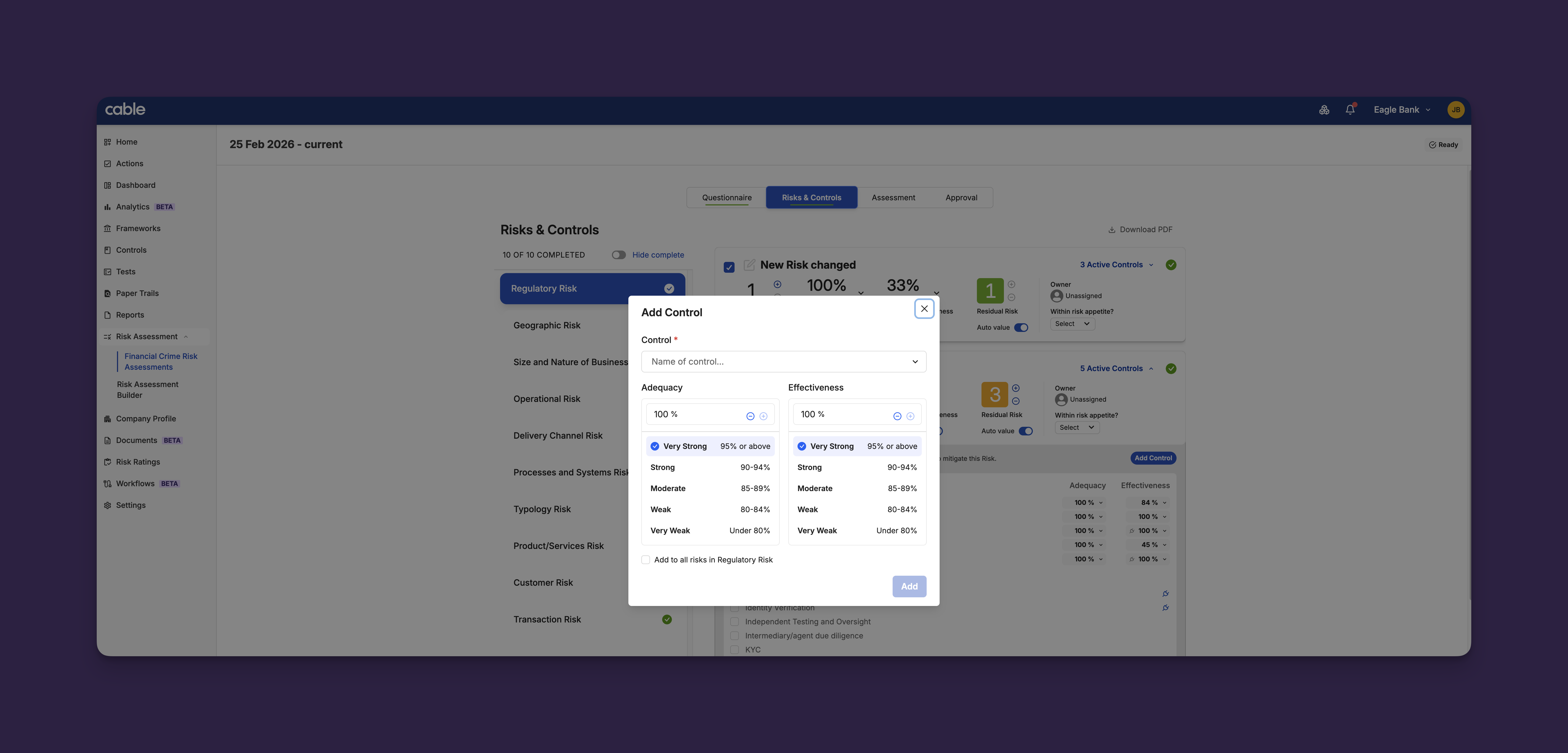Switch to the Questionnaire tab
This screenshot has width=1568, height=753.
[727, 198]
